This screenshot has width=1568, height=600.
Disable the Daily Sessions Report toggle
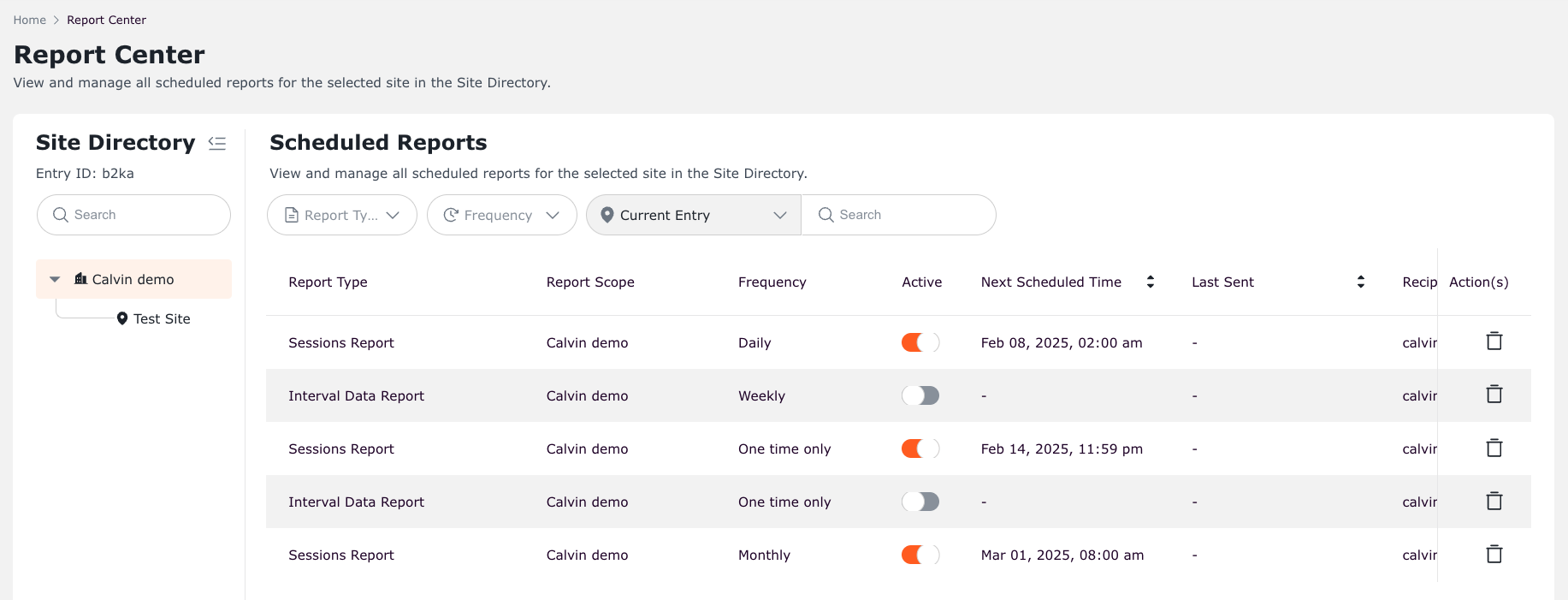coord(920,342)
